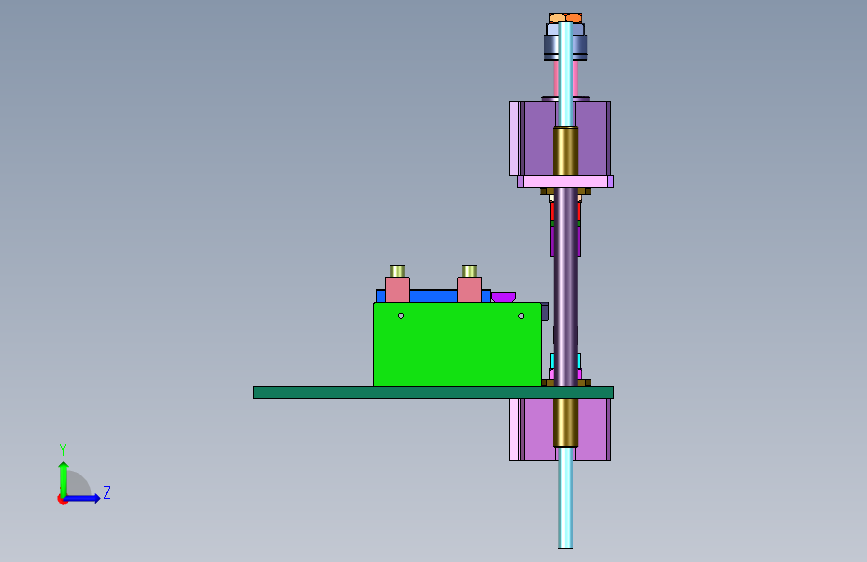867x562 pixels.
Task: Select the dark green horizontal base plate
Action: tap(433, 392)
